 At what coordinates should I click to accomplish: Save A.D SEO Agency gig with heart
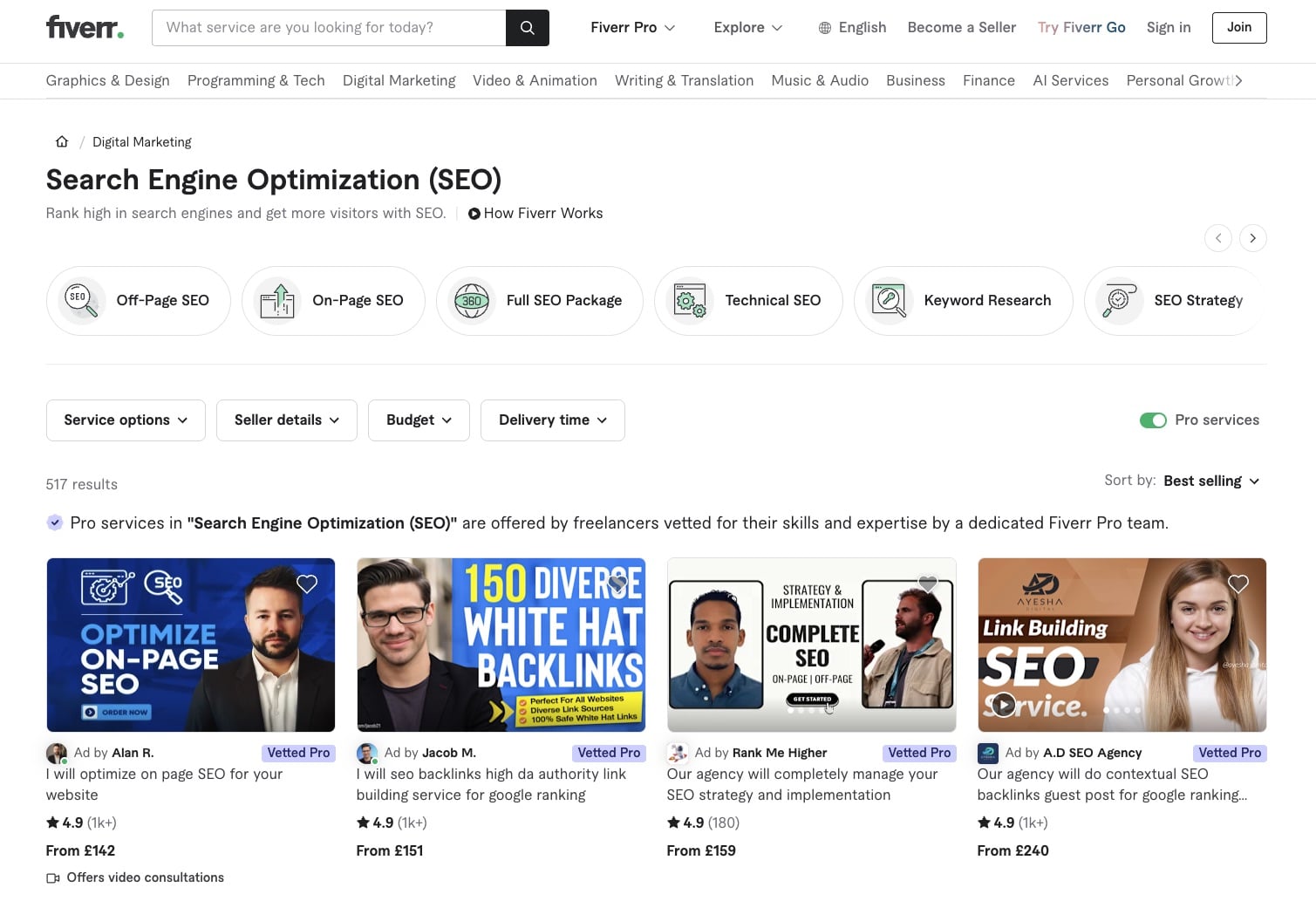click(1238, 584)
